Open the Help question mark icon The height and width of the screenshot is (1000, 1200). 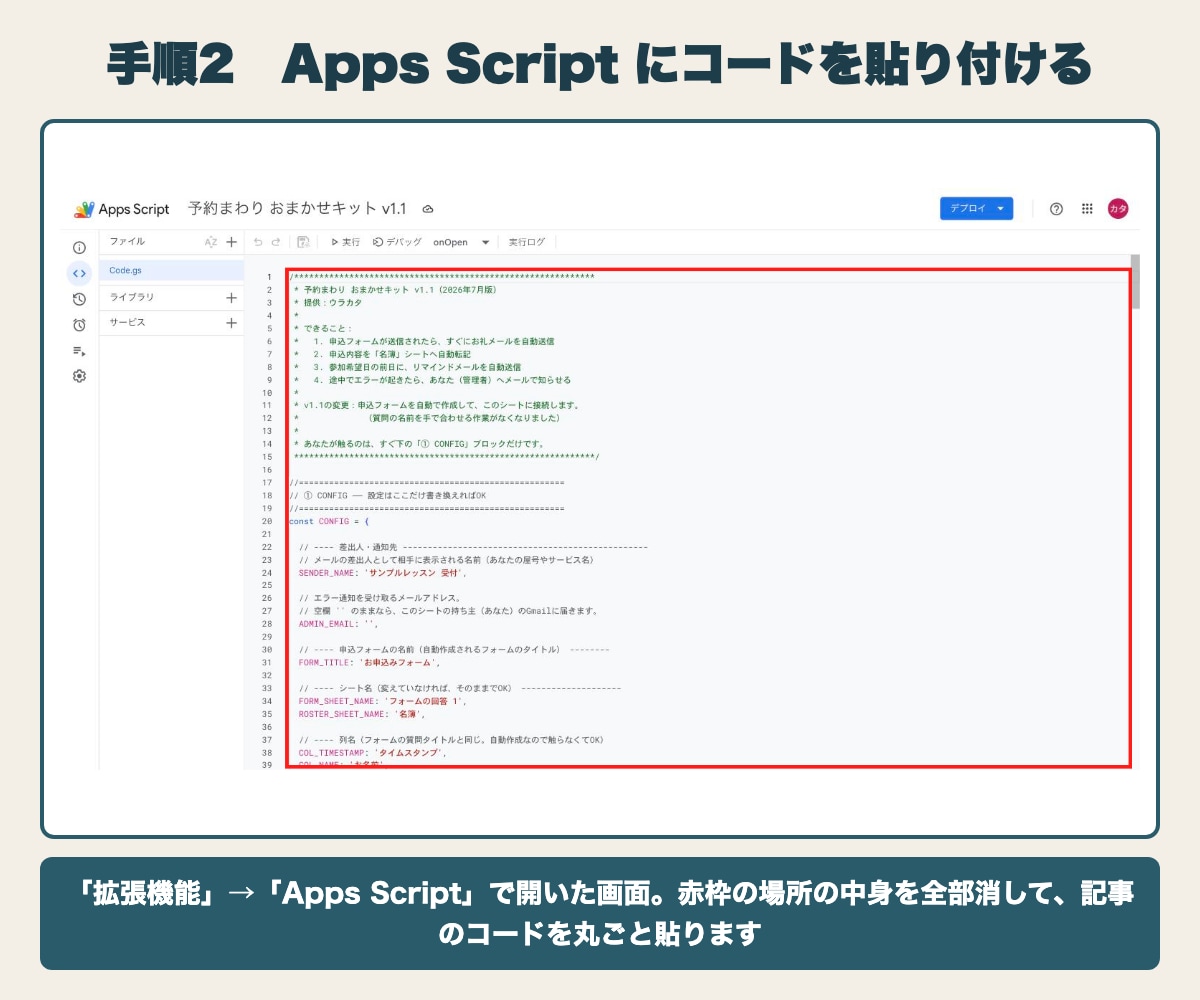coord(1056,209)
